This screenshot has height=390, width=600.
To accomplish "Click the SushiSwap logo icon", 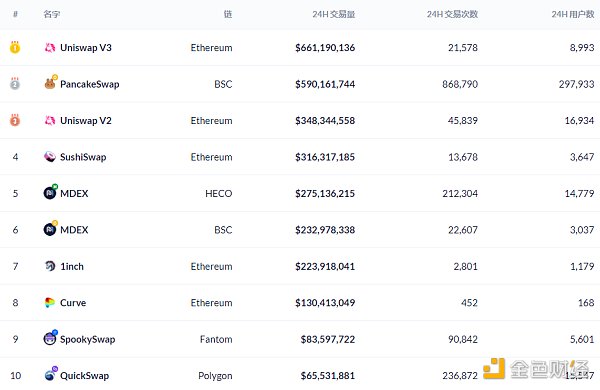I will pyautogui.click(x=50, y=157).
